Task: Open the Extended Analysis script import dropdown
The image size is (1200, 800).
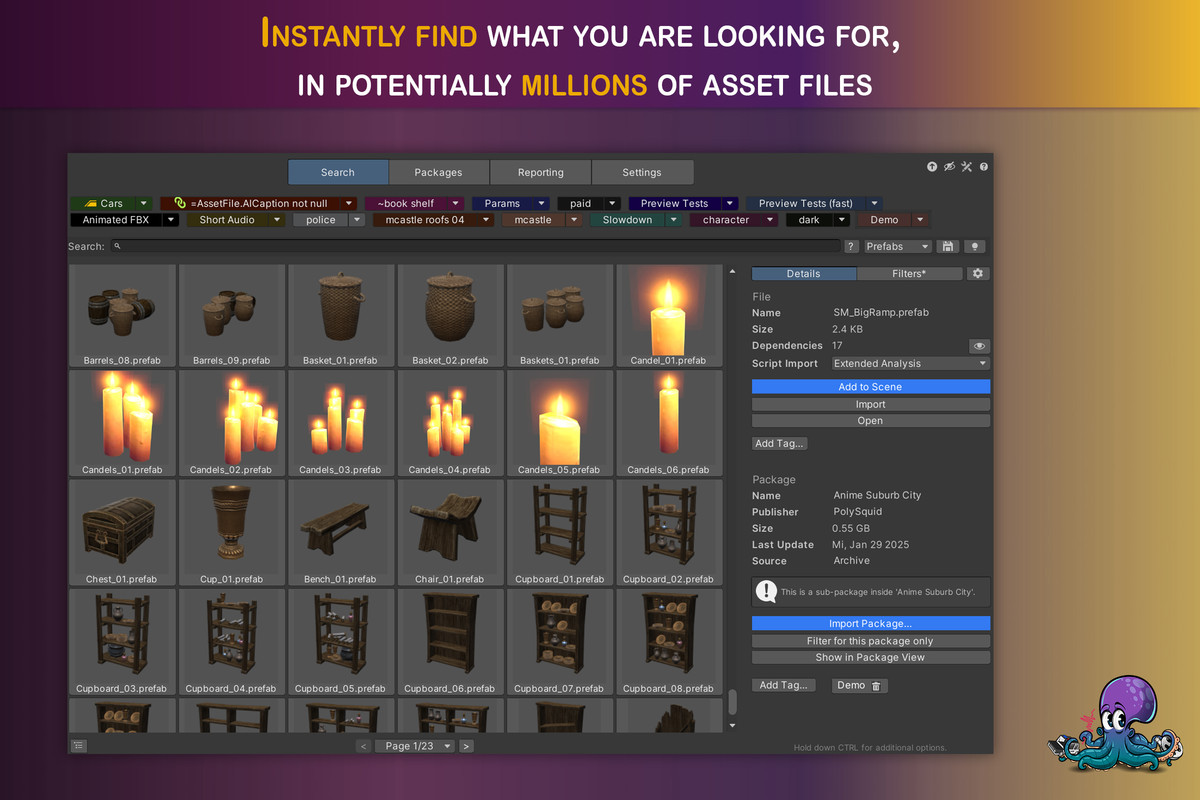Action: click(x=909, y=363)
